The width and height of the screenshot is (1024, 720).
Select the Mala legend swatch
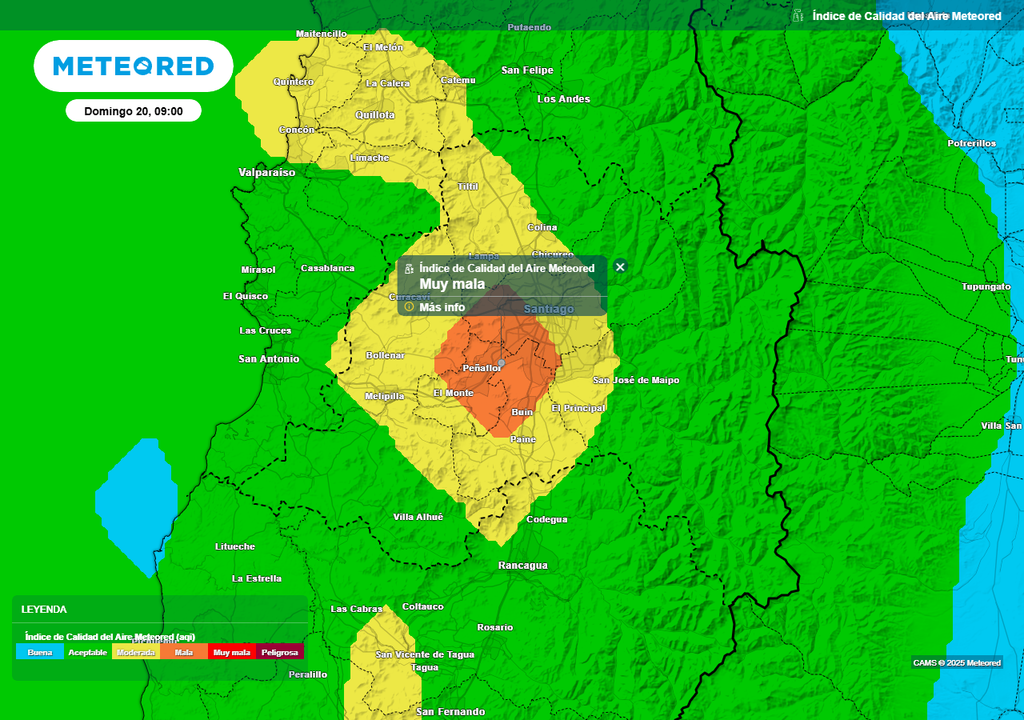tap(184, 652)
